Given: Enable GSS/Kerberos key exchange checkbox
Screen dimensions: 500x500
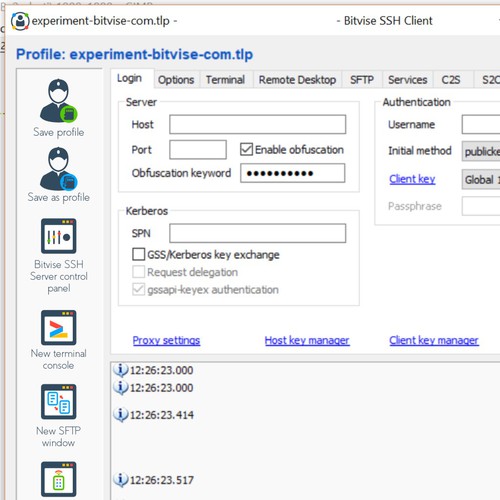Looking at the screenshot, I should (x=138, y=254).
